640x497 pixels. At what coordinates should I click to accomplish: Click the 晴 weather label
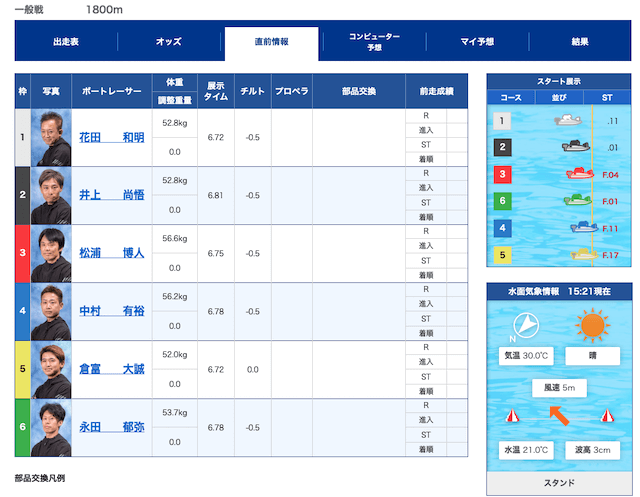click(593, 356)
